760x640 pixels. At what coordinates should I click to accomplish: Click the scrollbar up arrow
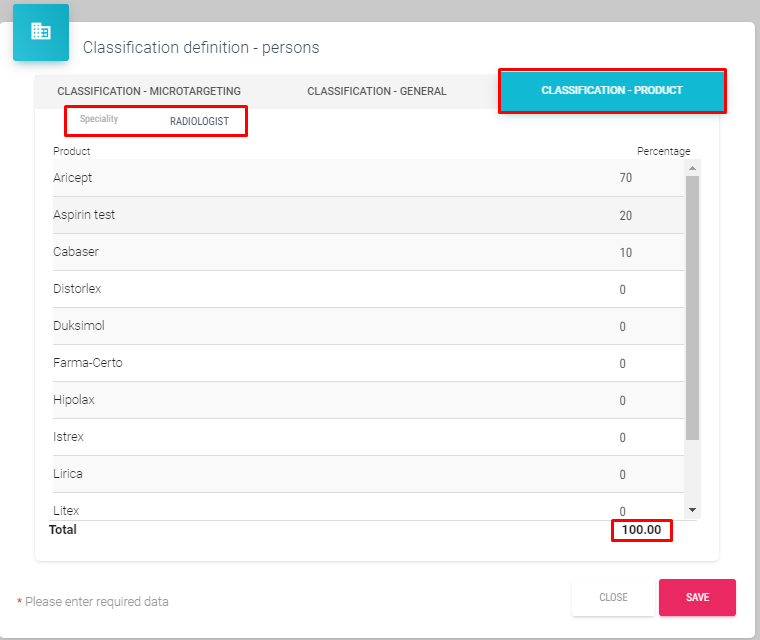692,169
